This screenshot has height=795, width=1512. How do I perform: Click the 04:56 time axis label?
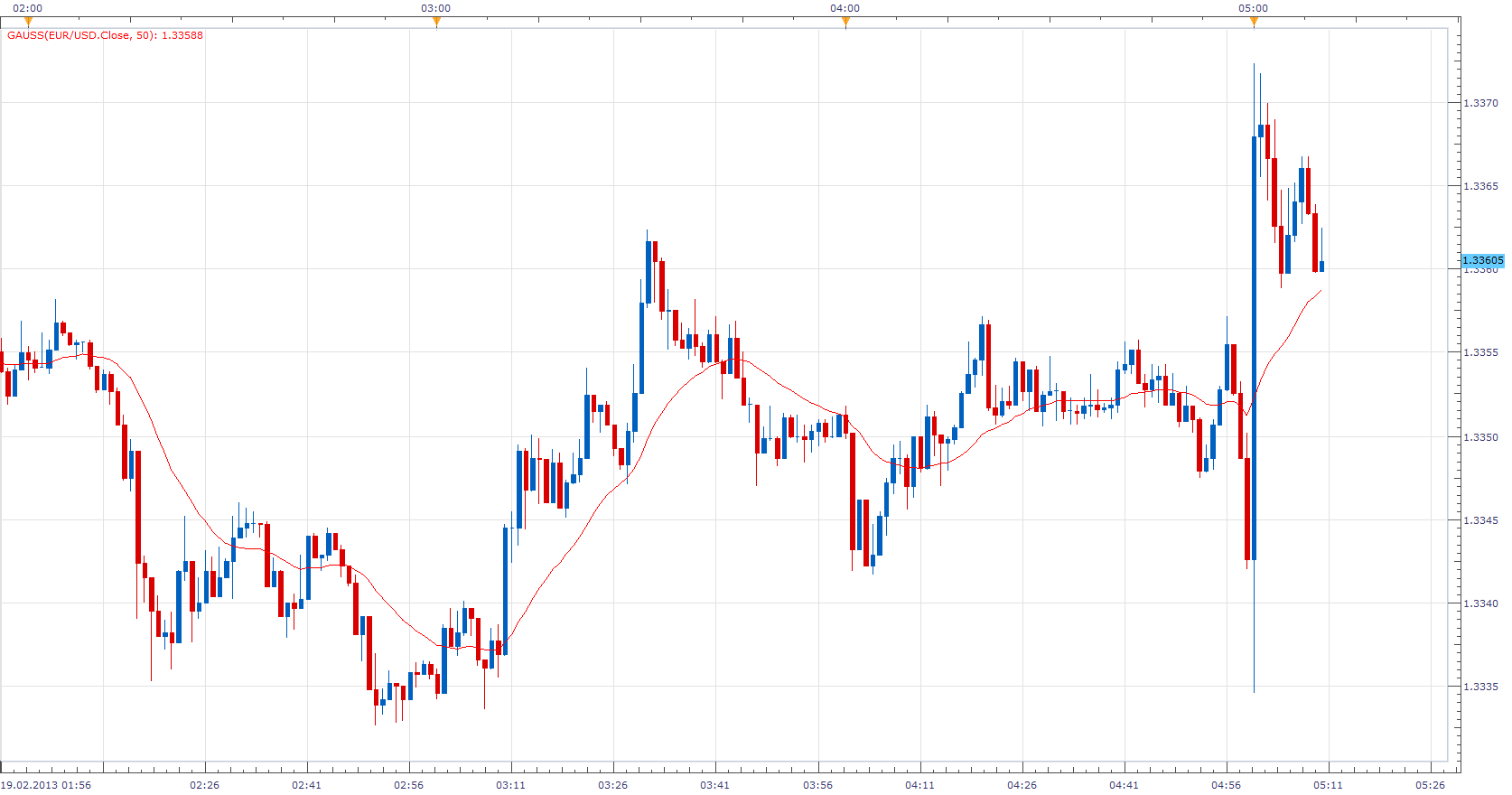point(1227,785)
